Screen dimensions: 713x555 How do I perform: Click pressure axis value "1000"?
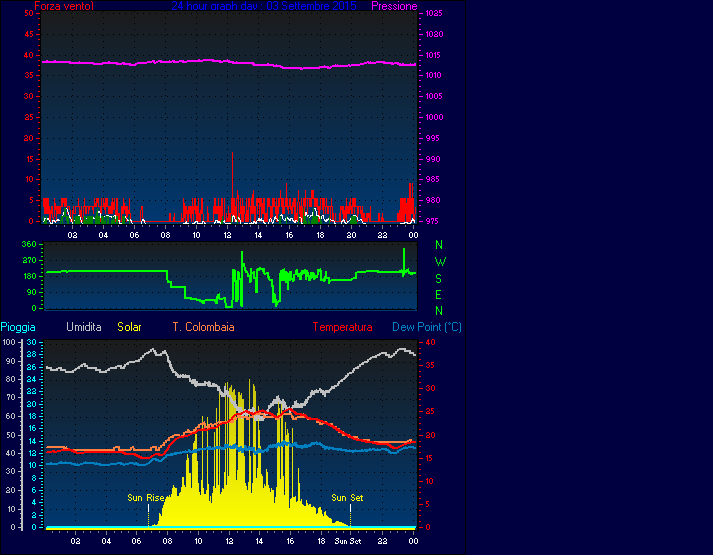click(x=434, y=117)
